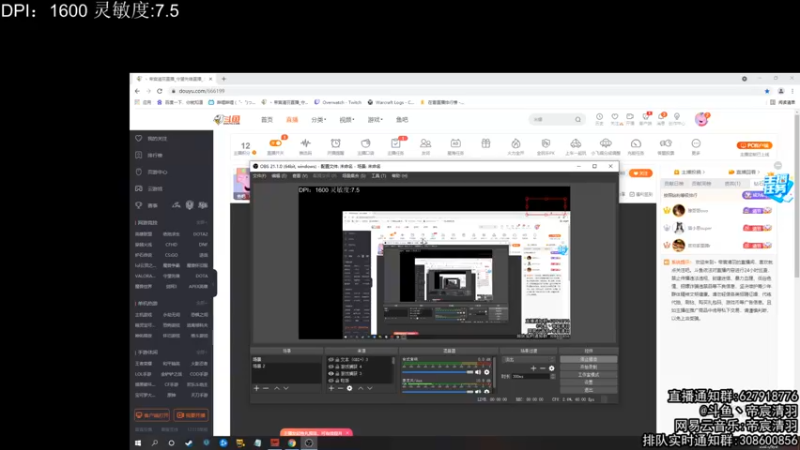Screen dimensions: 800x450
Task: Open the gift box icon in streamer toolbar
Action: click(x=485, y=143)
